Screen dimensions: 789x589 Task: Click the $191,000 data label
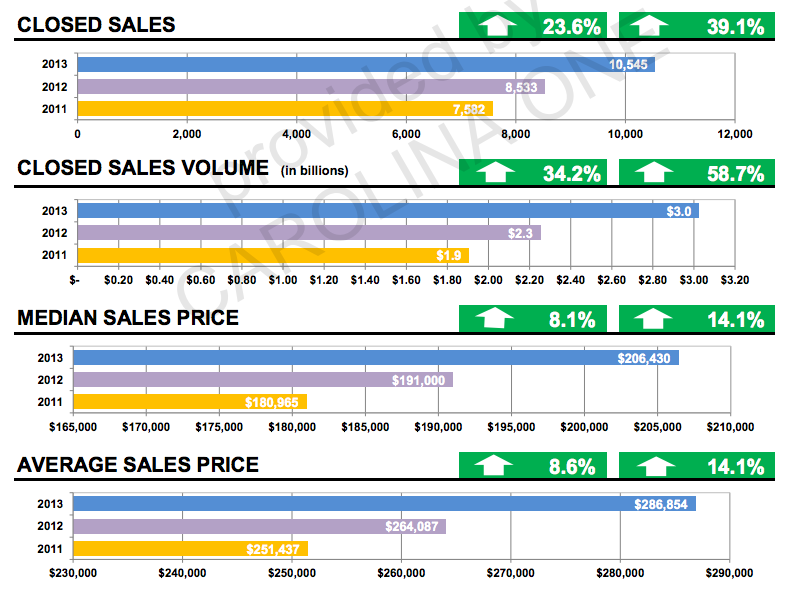[x=420, y=380]
